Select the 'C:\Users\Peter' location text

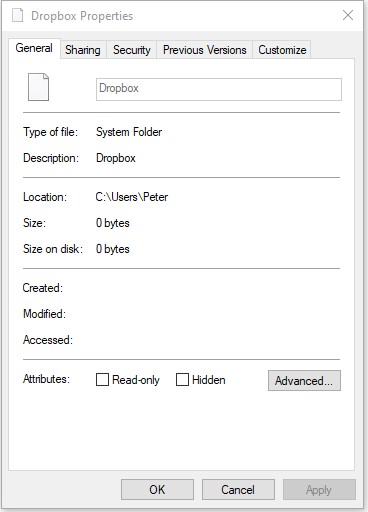132,197
